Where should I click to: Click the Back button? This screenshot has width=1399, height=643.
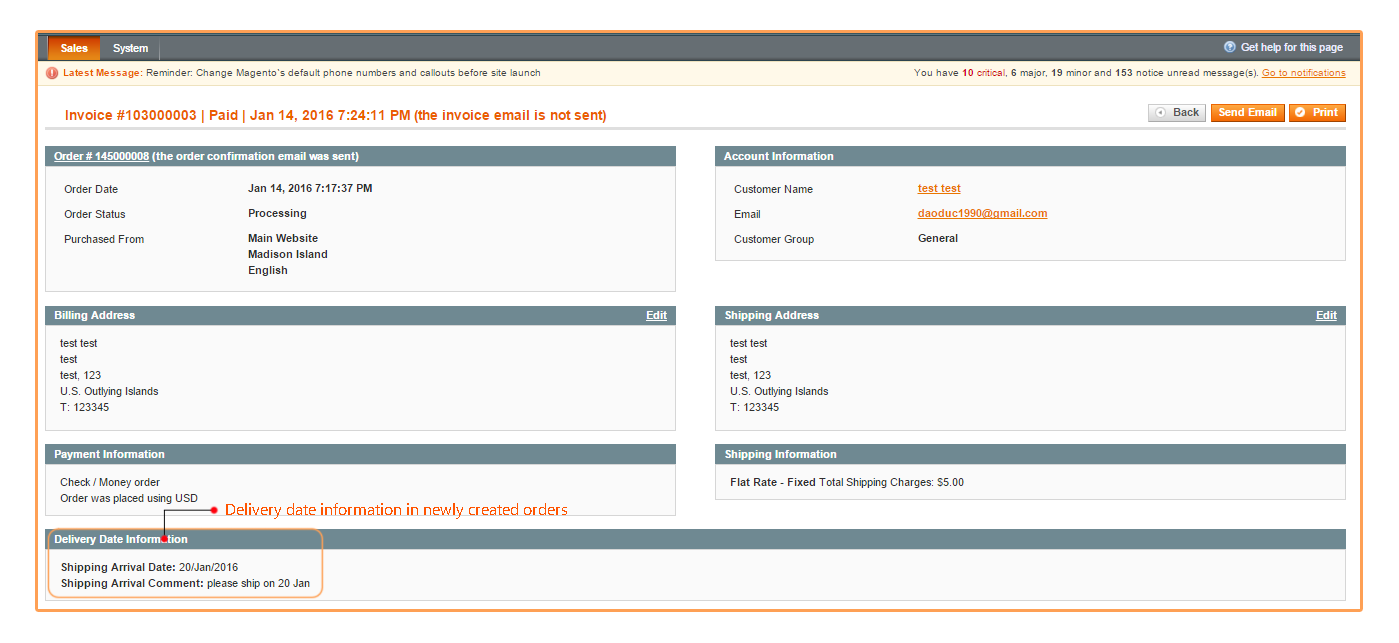(x=1176, y=112)
